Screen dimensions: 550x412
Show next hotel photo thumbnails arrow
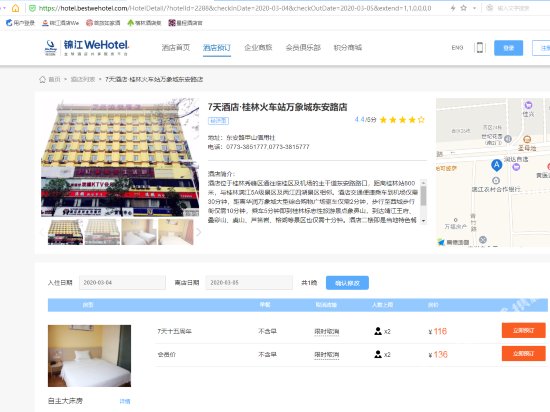pos(199,232)
